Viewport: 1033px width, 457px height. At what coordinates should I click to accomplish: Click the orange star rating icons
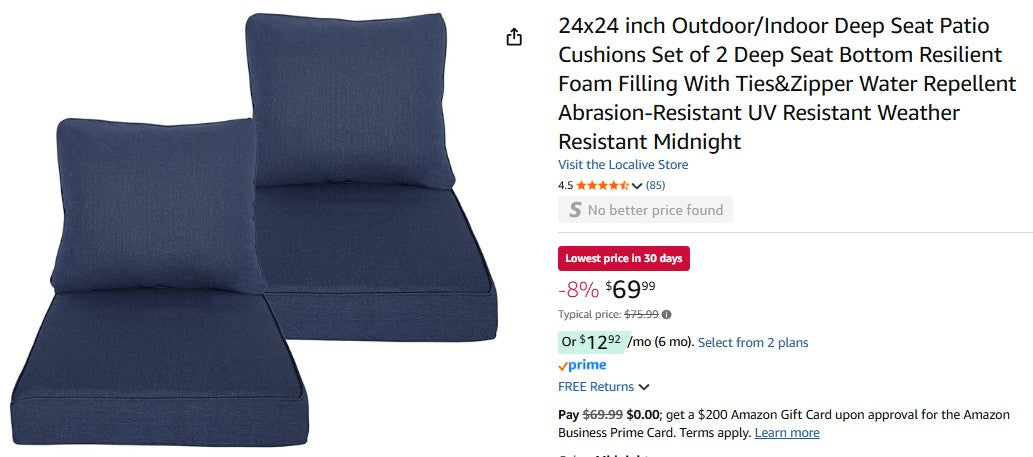(x=602, y=185)
